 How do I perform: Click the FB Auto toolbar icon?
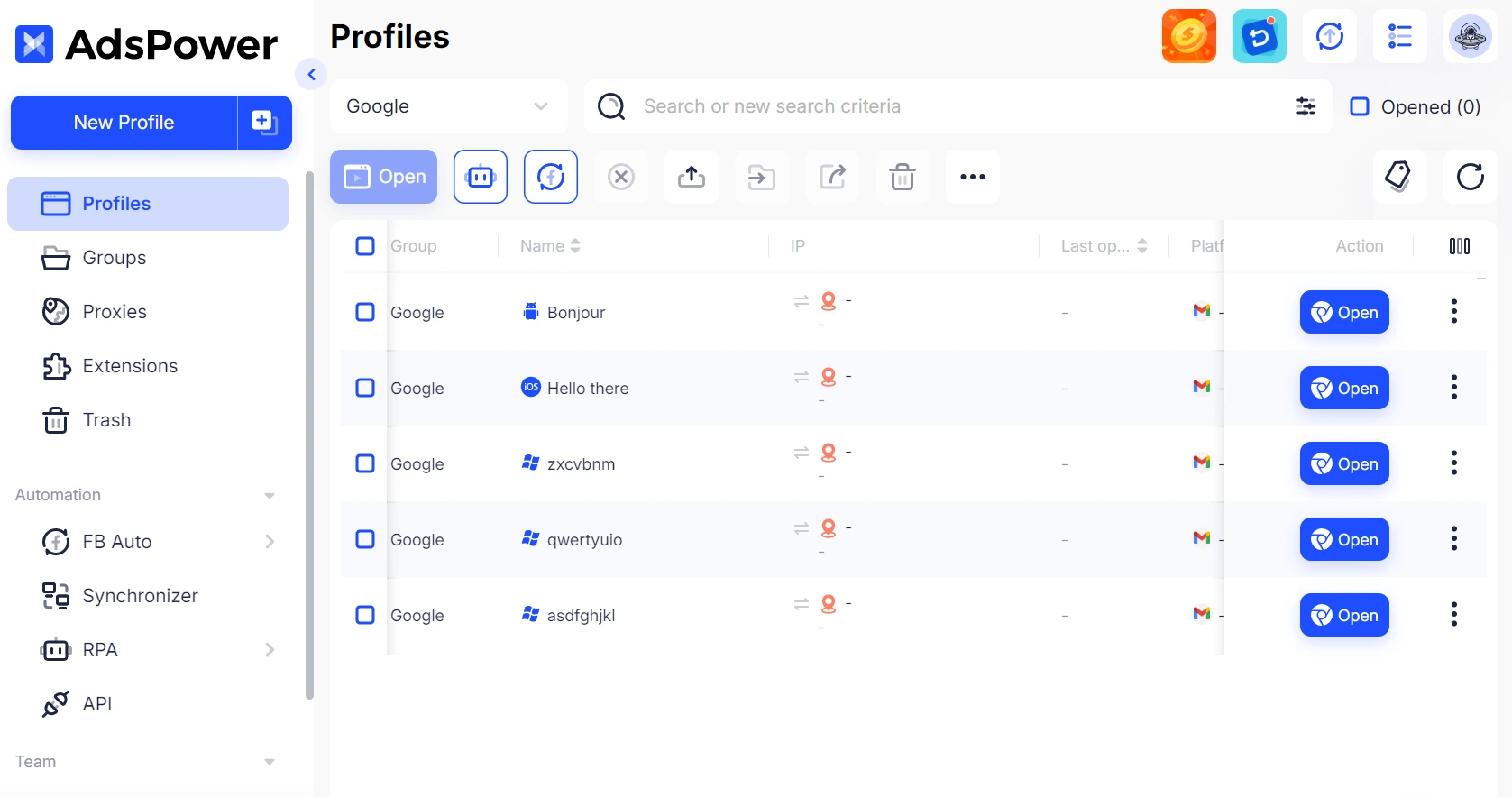coord(551,177)
